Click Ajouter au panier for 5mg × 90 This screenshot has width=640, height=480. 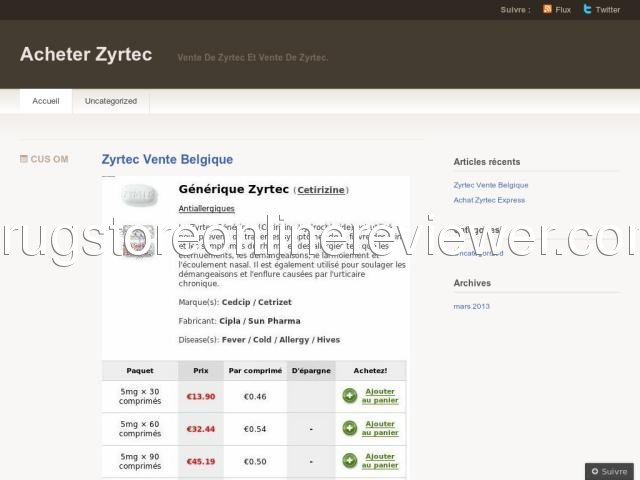pos(380,461)
